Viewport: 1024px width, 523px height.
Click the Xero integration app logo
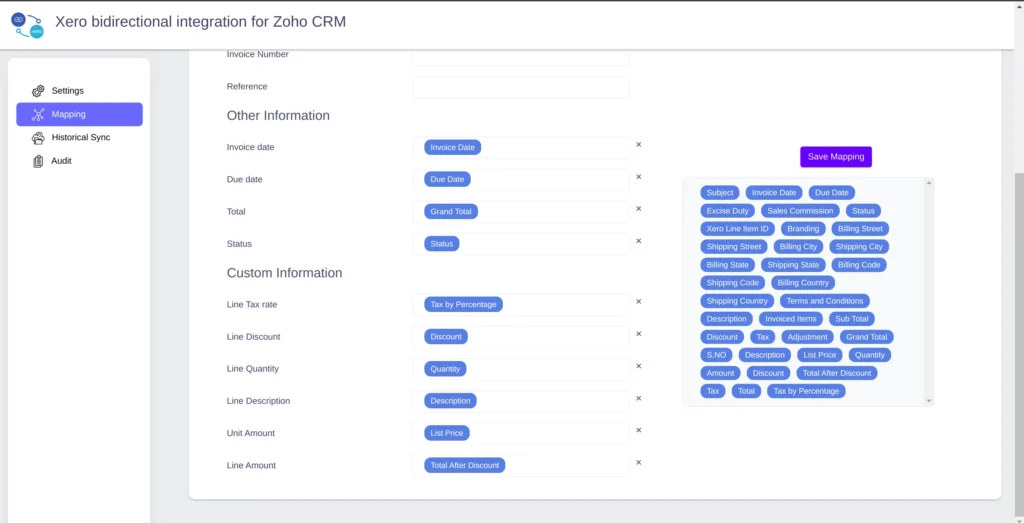coord(27,25)
